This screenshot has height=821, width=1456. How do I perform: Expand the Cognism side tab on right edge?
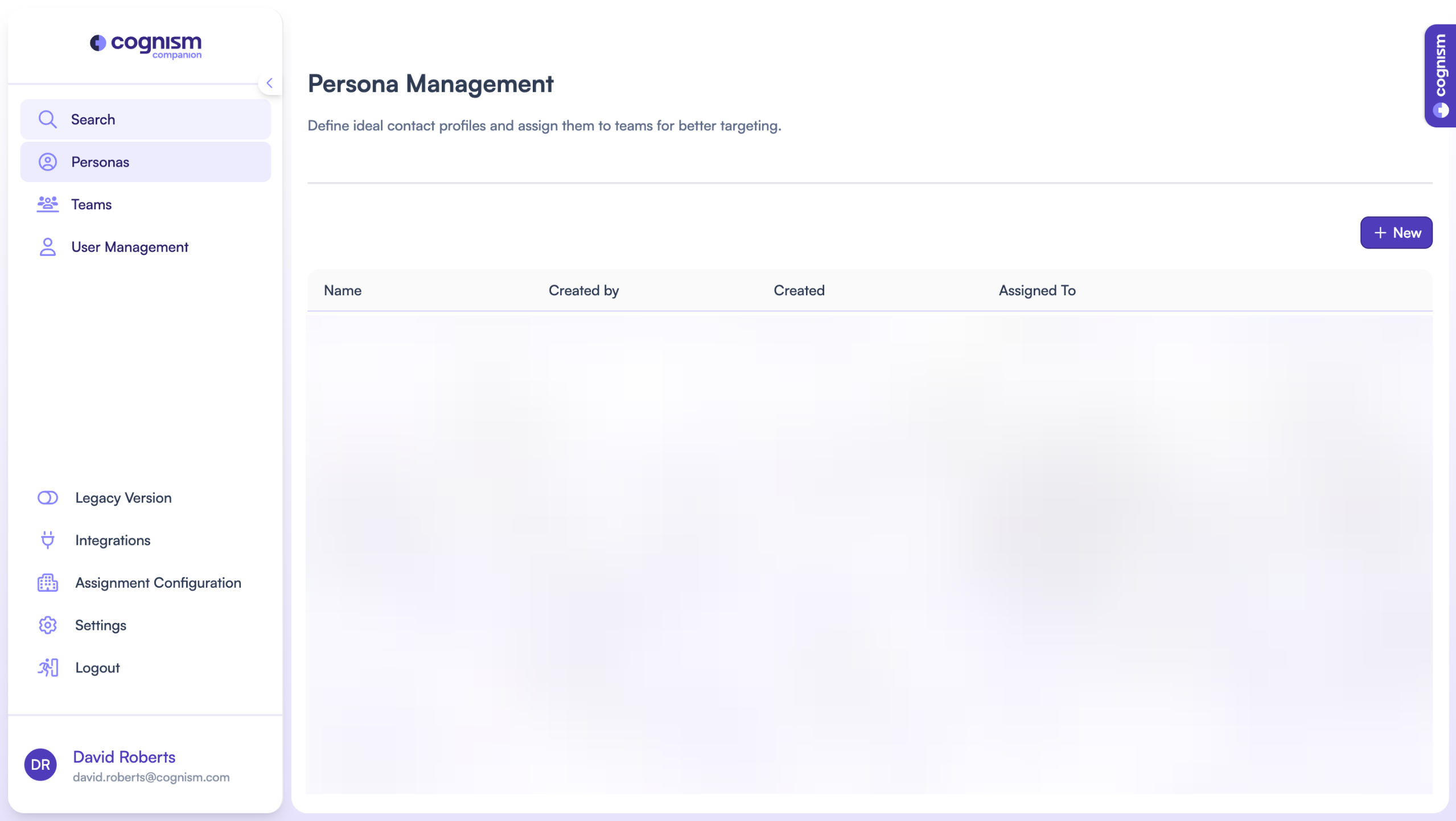click(x=1441, y=75)
